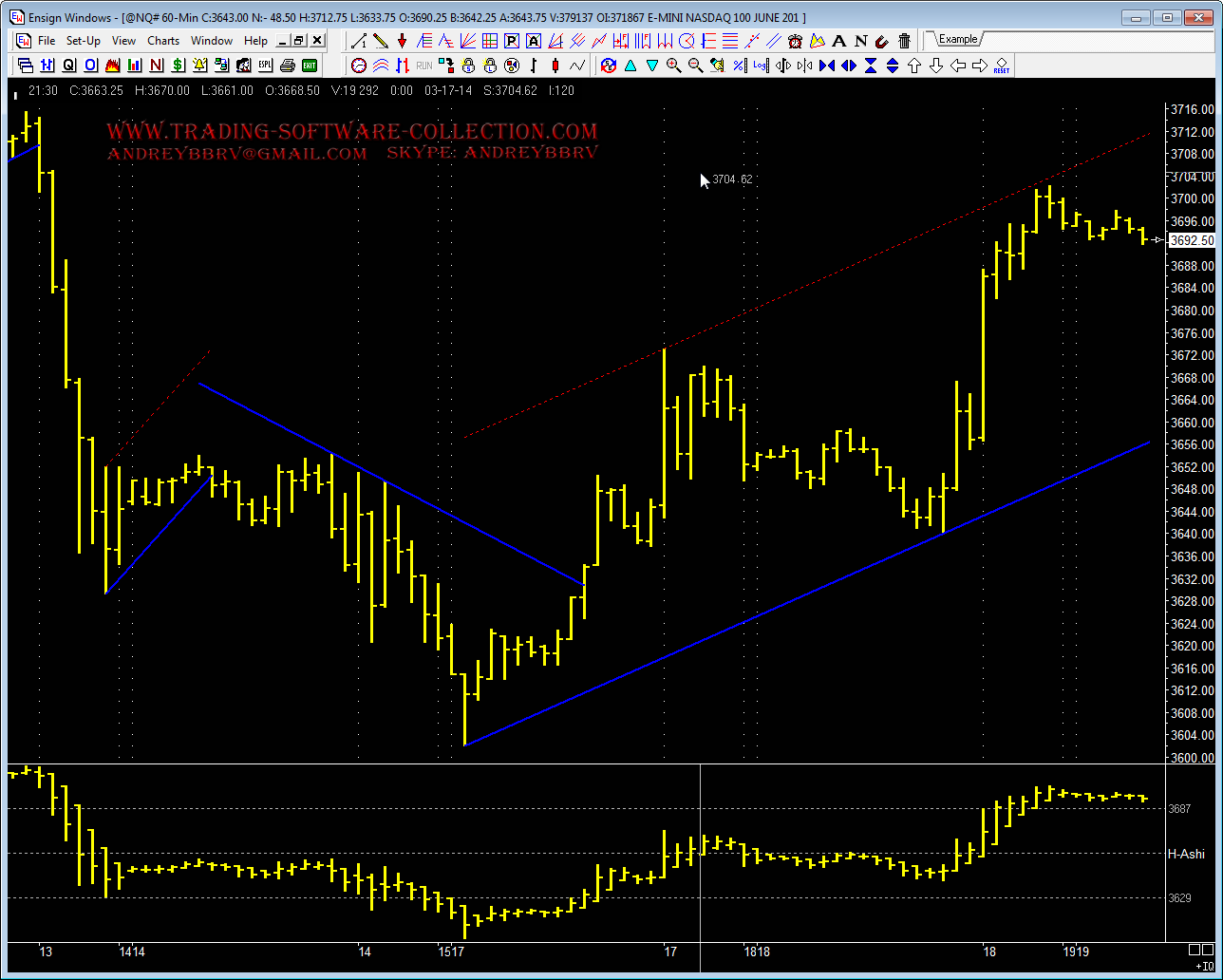Click the H-Ashi study label
This screenshot has height=980, width=1223.
[x=1186, y=854]
